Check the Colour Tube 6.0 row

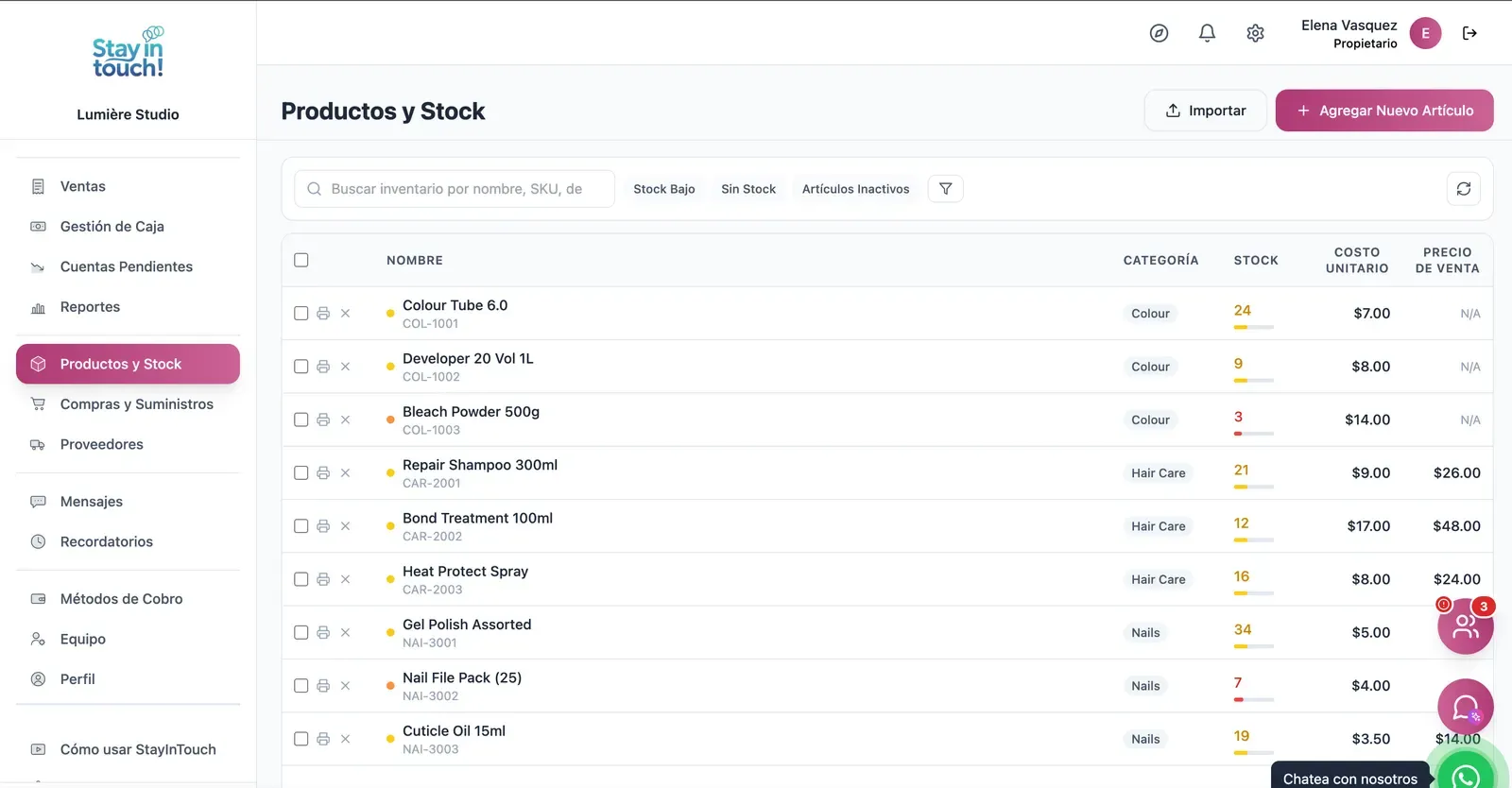tap(301, 314)
